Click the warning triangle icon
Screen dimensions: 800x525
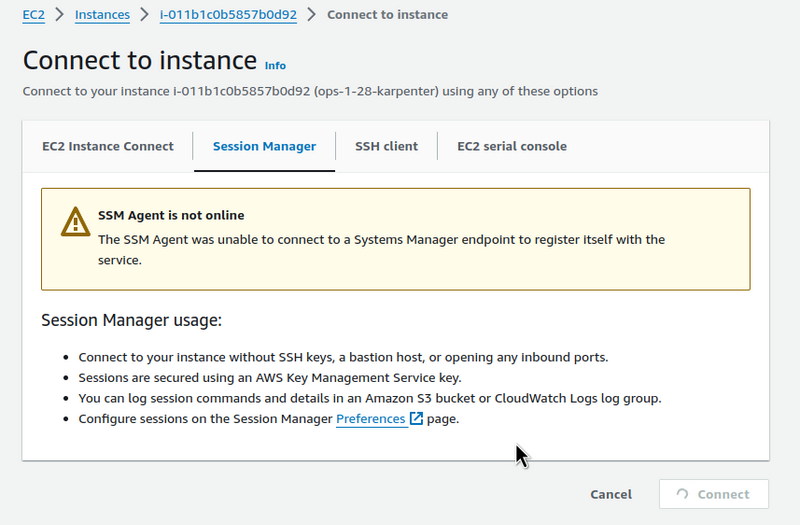click(x=76, y=221)
